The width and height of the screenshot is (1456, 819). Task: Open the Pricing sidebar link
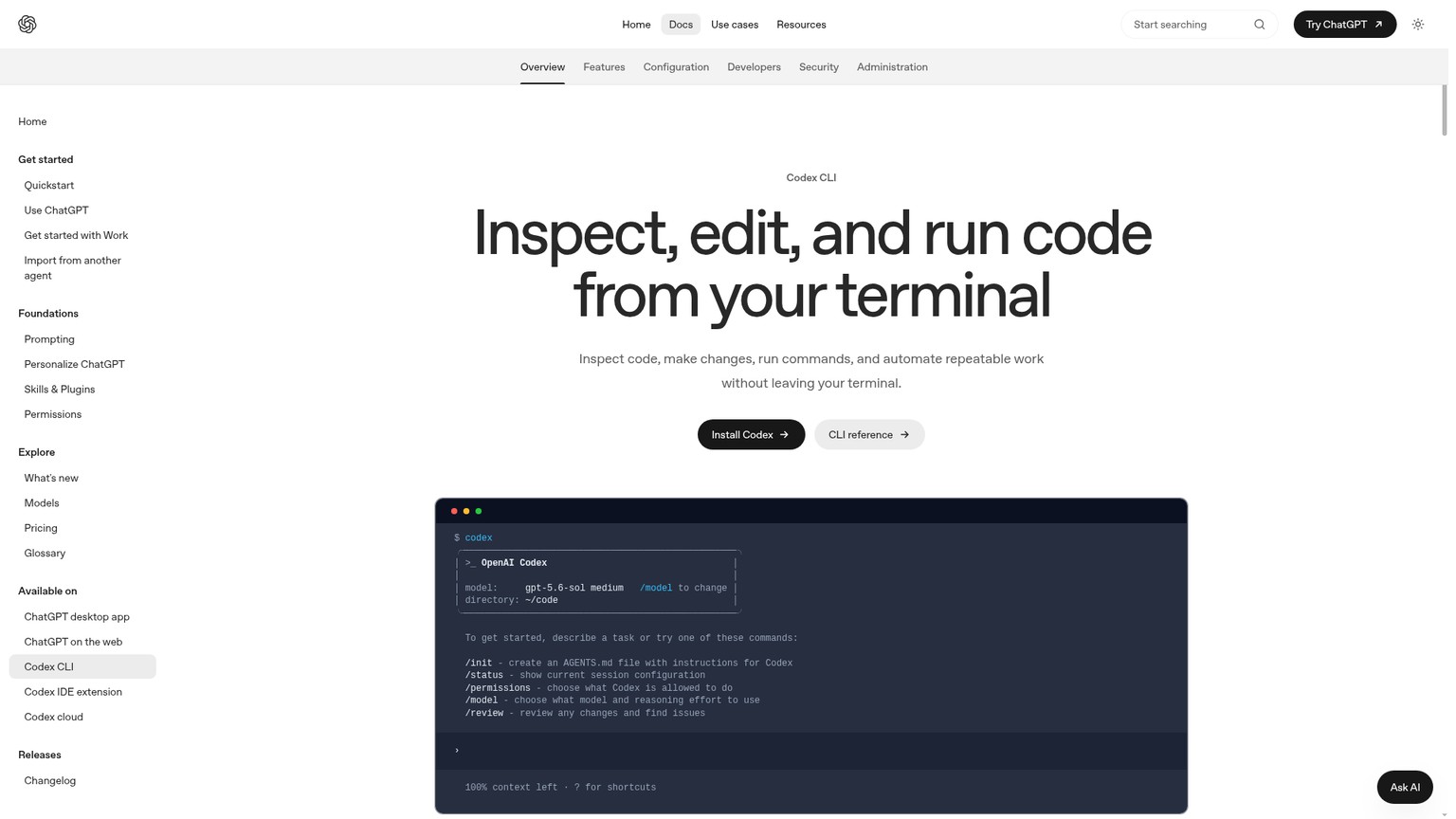41,528
